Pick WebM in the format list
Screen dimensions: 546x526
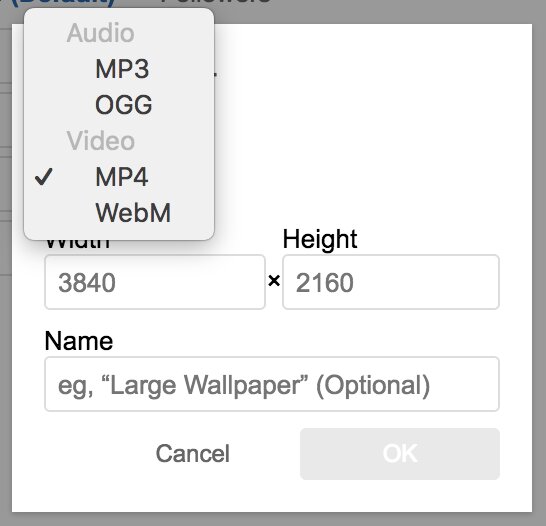coord(119,213)
